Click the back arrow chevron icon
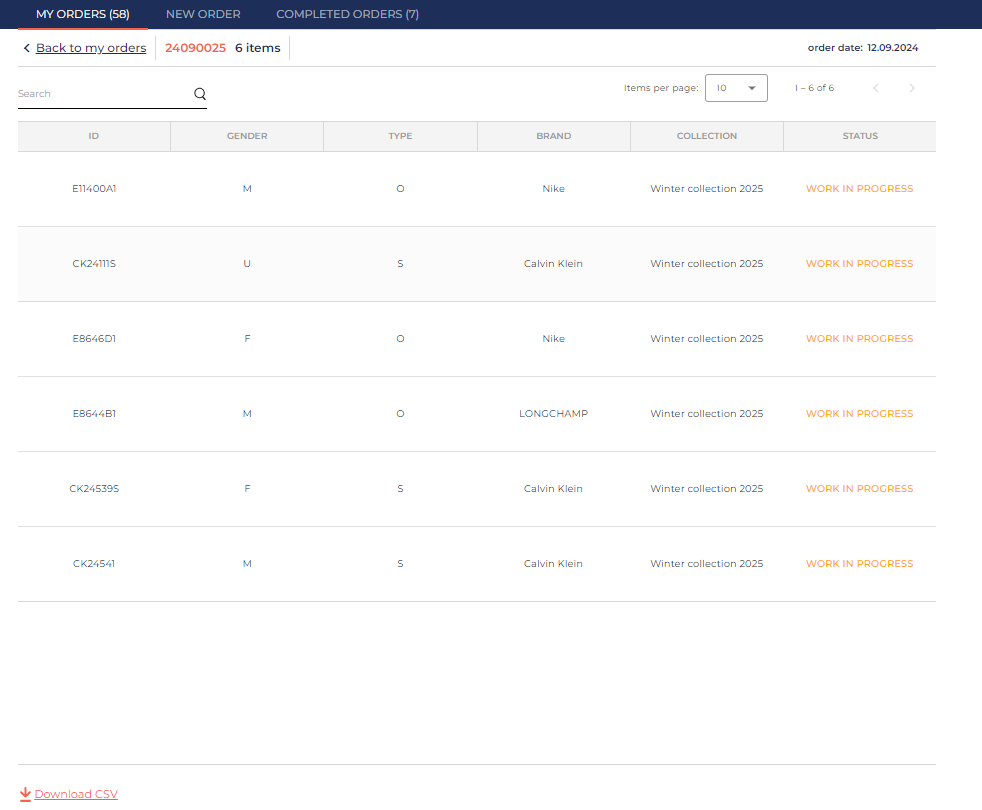This screenshot has height=810, width=982. coord(26,48)
